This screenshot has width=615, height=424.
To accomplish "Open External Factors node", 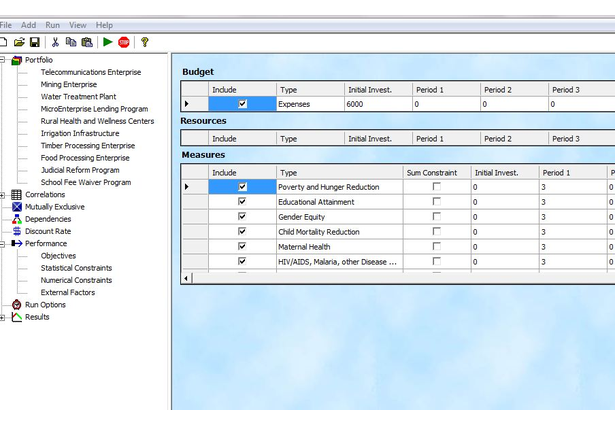I will pos(68,292).
